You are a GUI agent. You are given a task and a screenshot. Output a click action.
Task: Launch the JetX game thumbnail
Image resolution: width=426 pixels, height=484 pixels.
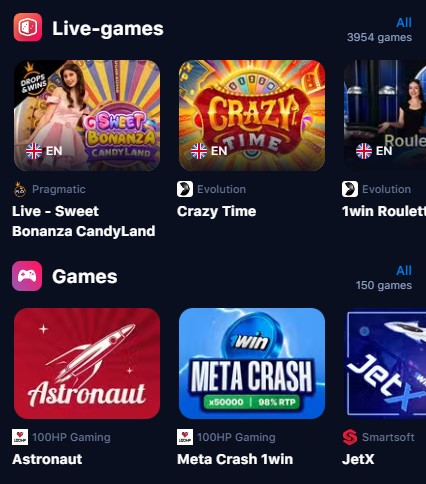(385, 363)
